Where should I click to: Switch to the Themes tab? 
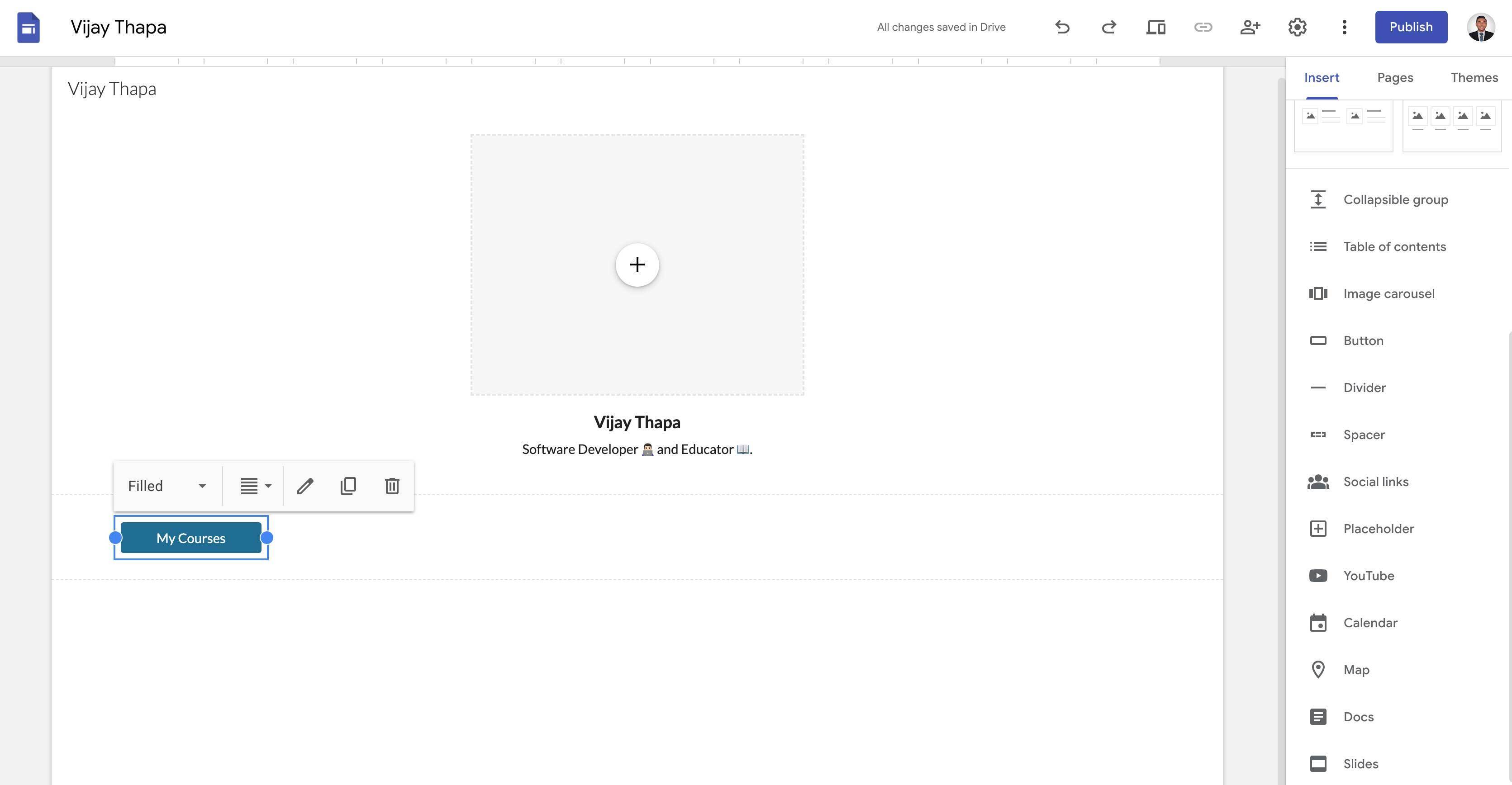point(1474,77)
